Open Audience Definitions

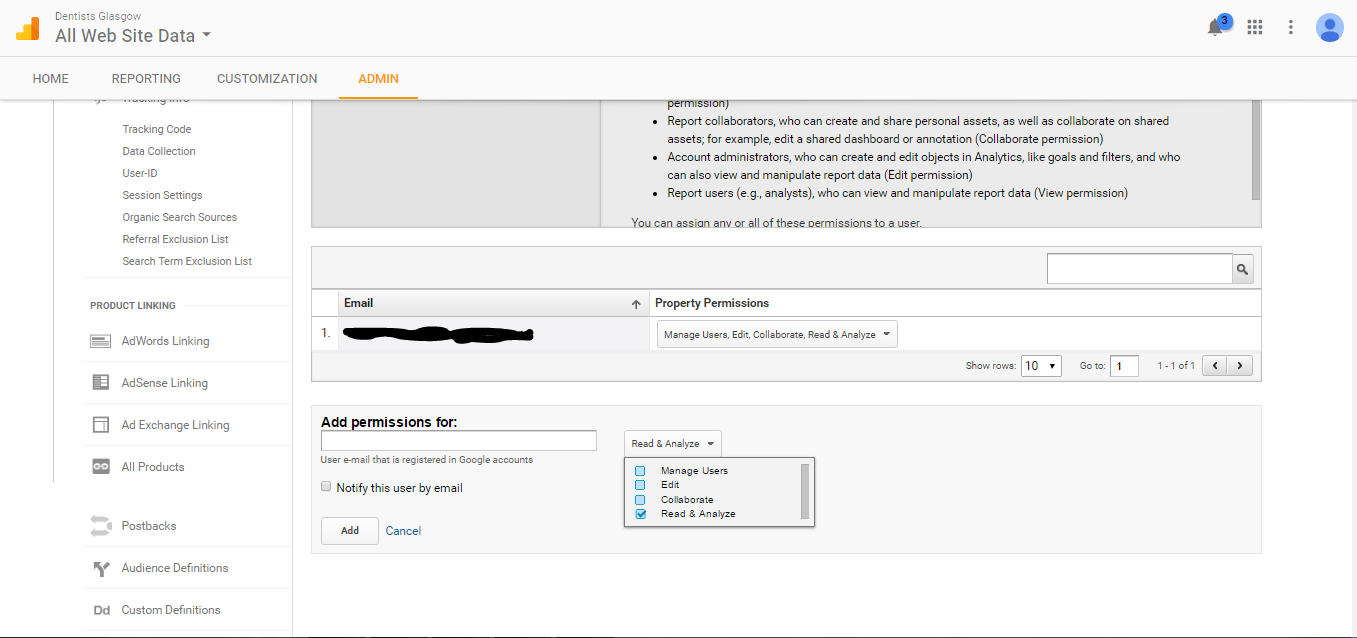pyautogui.click(x=175, y=568)
